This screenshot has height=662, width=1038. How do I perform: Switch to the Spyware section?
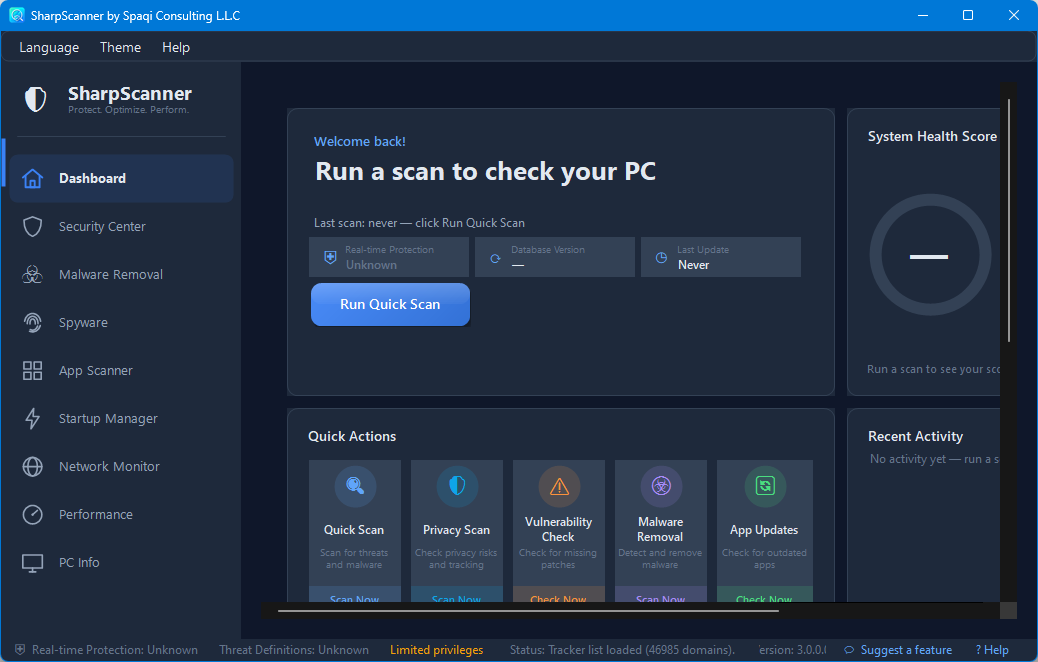[121, 322]
